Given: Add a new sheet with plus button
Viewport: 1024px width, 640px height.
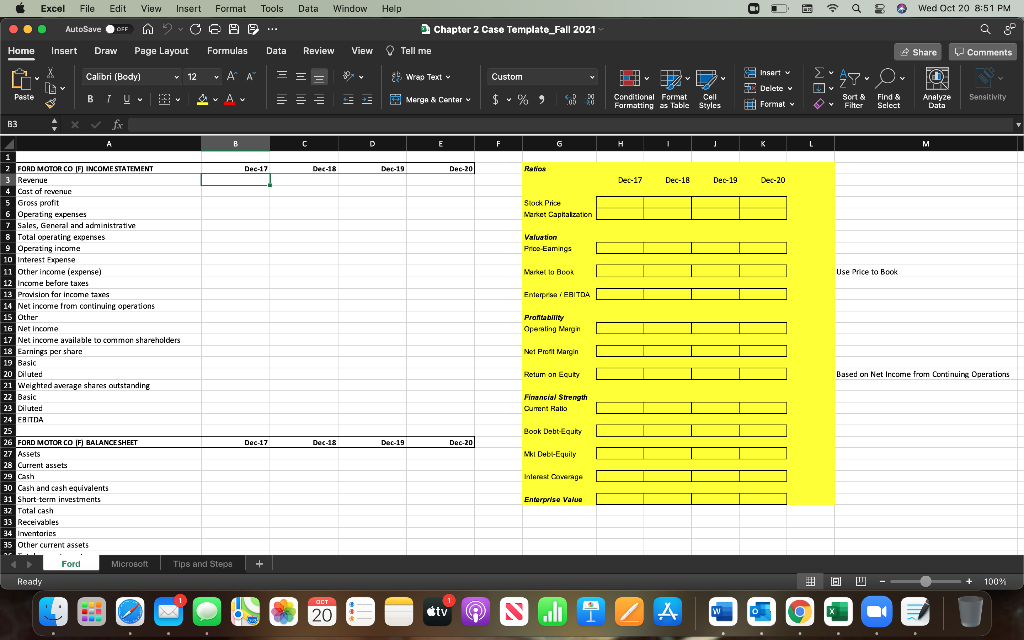Looking at the screenshot, I should (x=259, y=564).
